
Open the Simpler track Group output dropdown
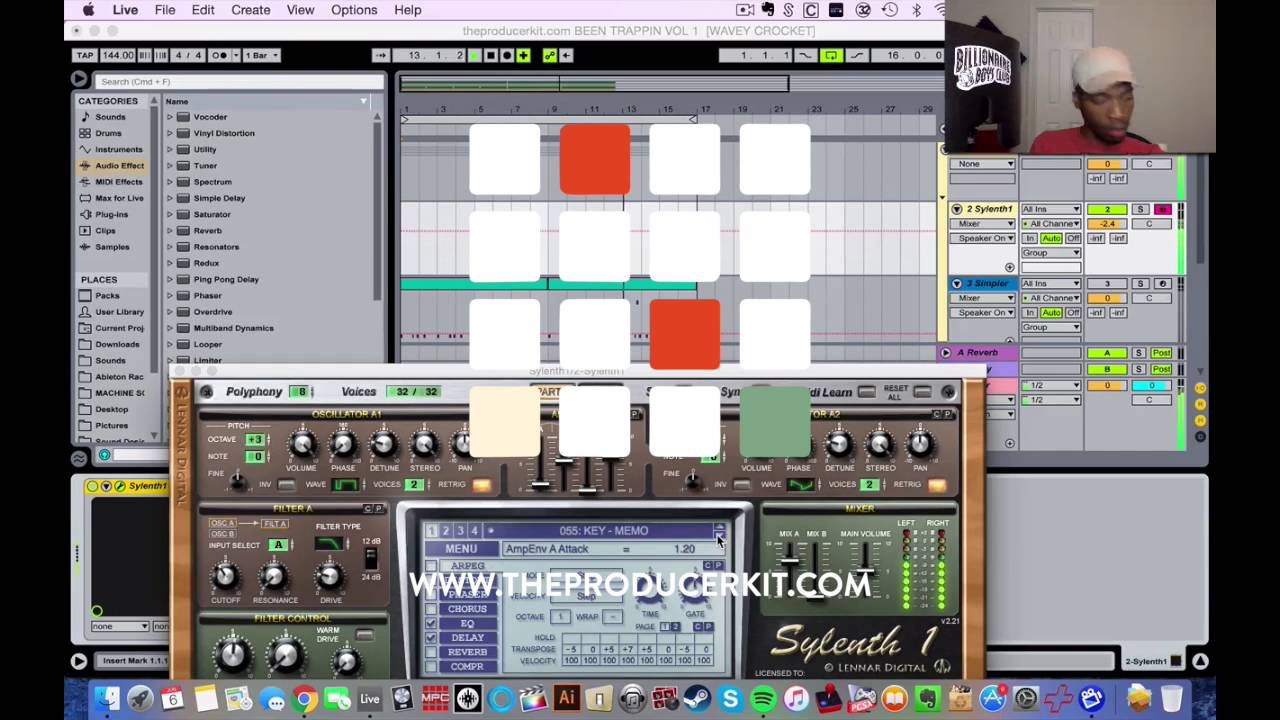coord(1051,327)
